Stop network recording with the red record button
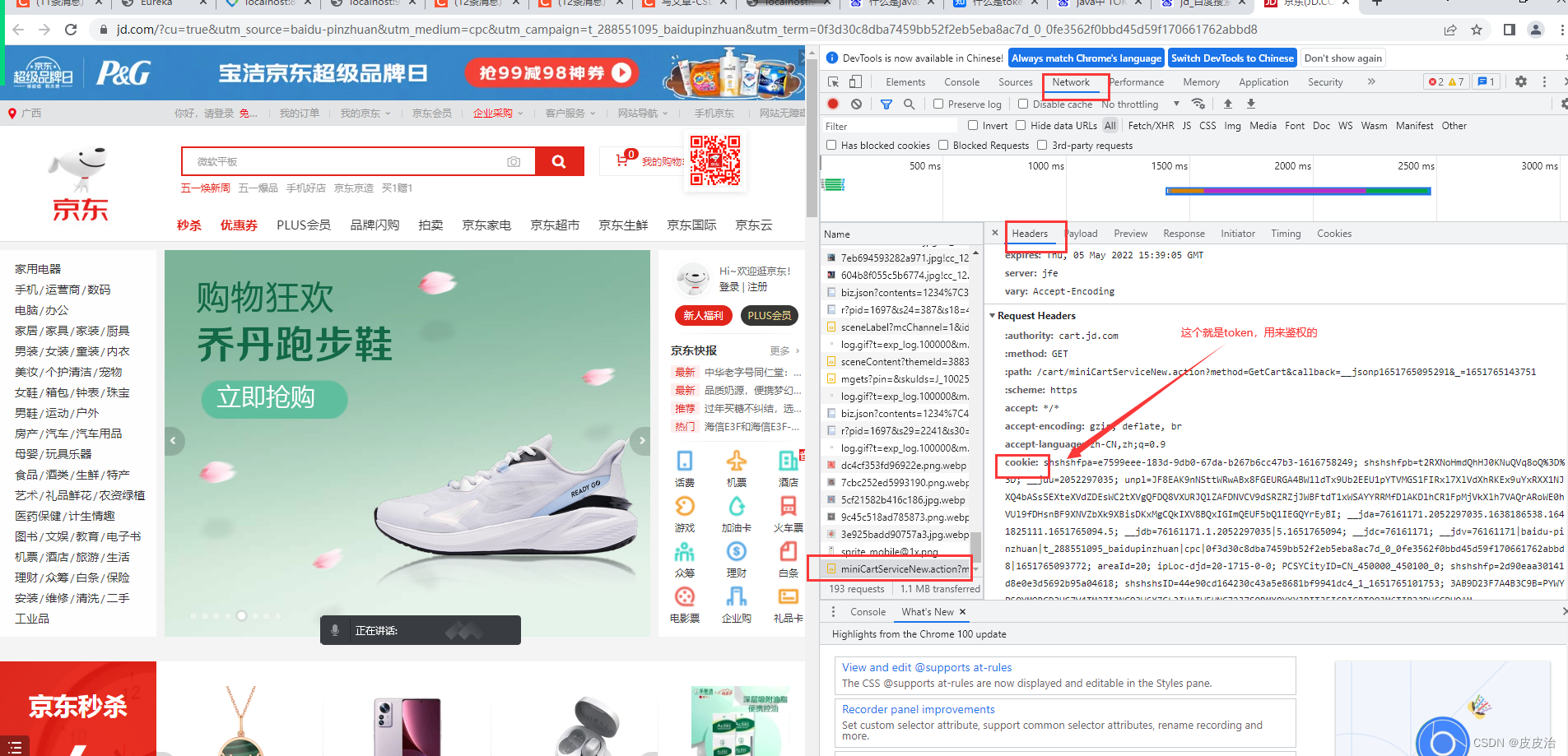This screenshot has width=1568, height=756. coord(832,104)
